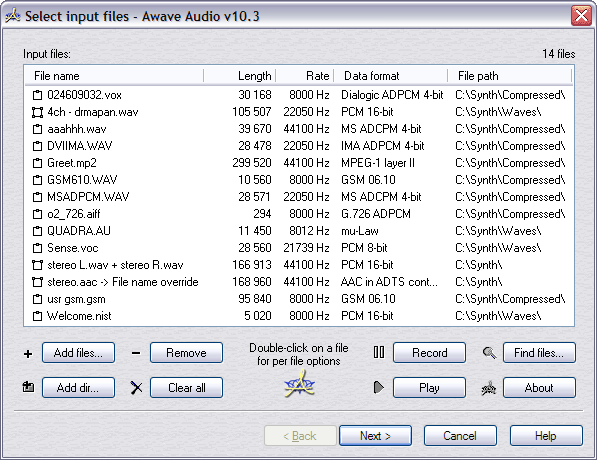Click the file icon of aaahhh.wav
The height and width of the screenshot is (460, 597).
pos(37,129)
